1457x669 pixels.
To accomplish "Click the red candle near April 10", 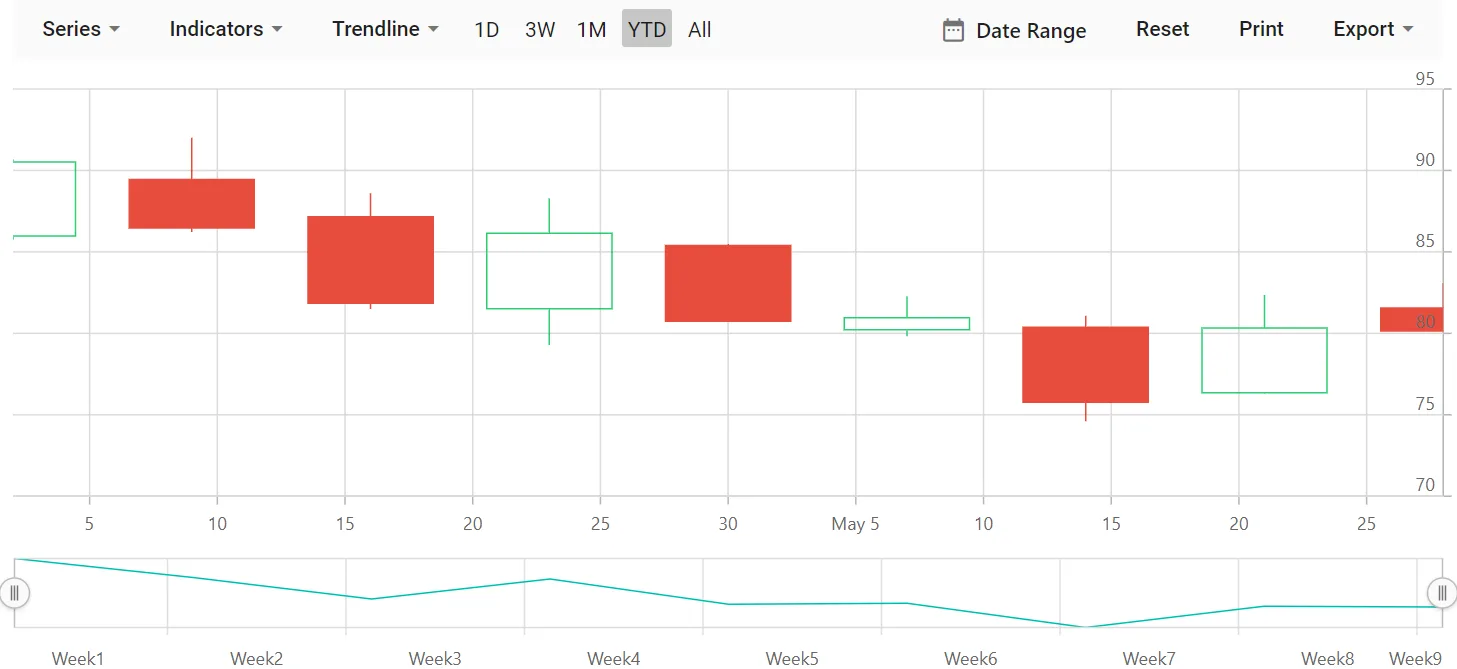I will [x=192, y=204].
